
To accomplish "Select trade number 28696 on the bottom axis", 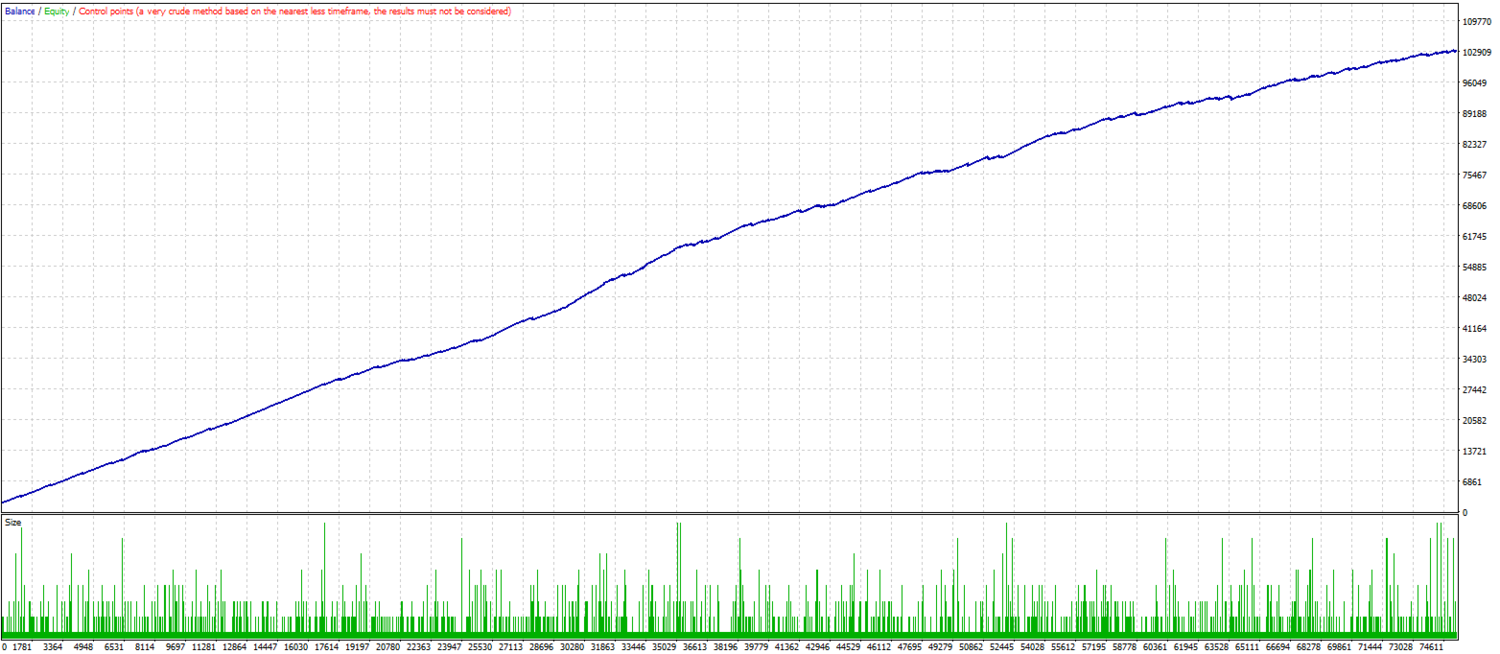I will [x=542, y=647].
